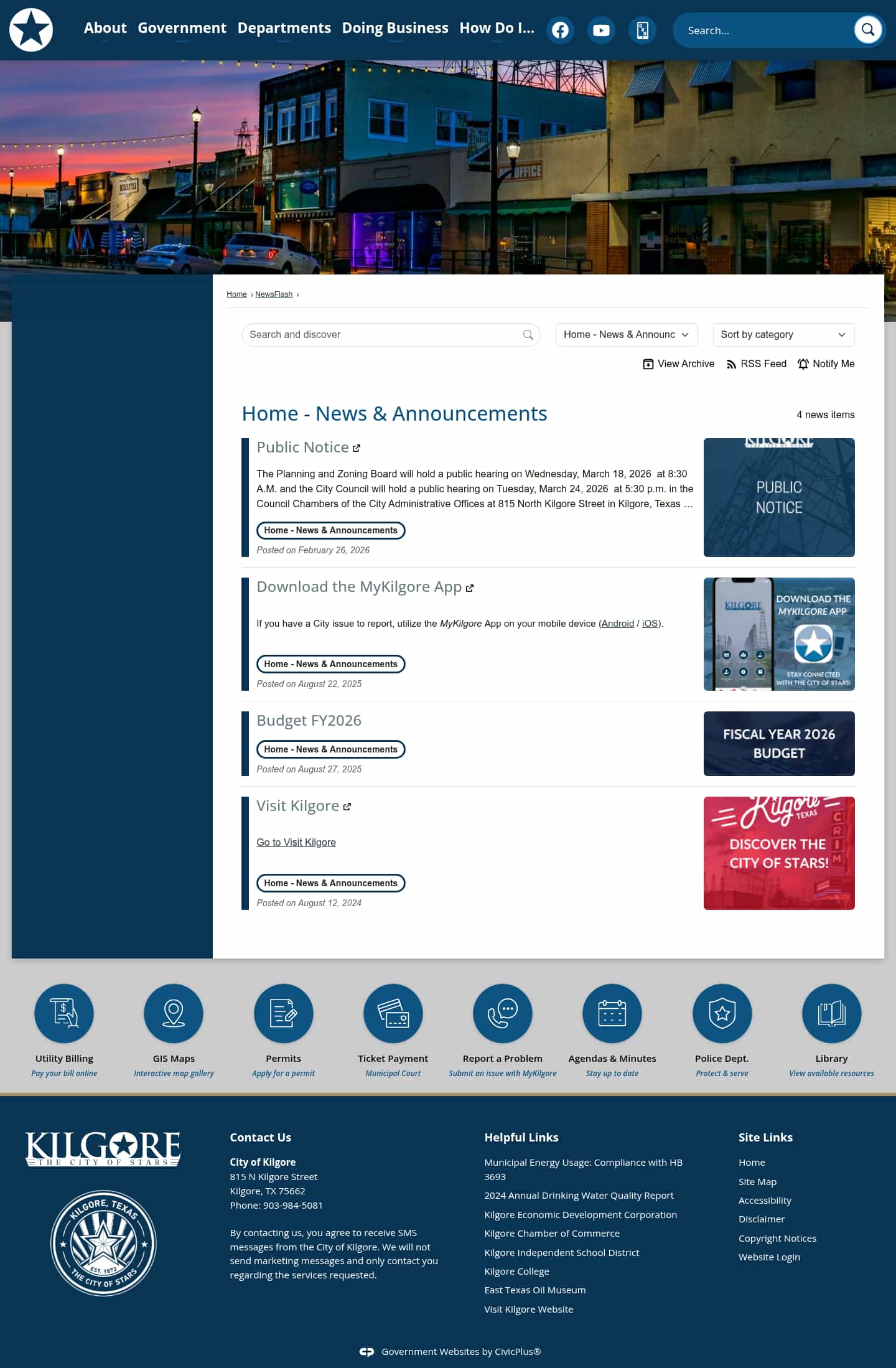The height and width of the screenshot is (1368, 896).
Task: Open the About menu
Action: (x=105, y=28)
